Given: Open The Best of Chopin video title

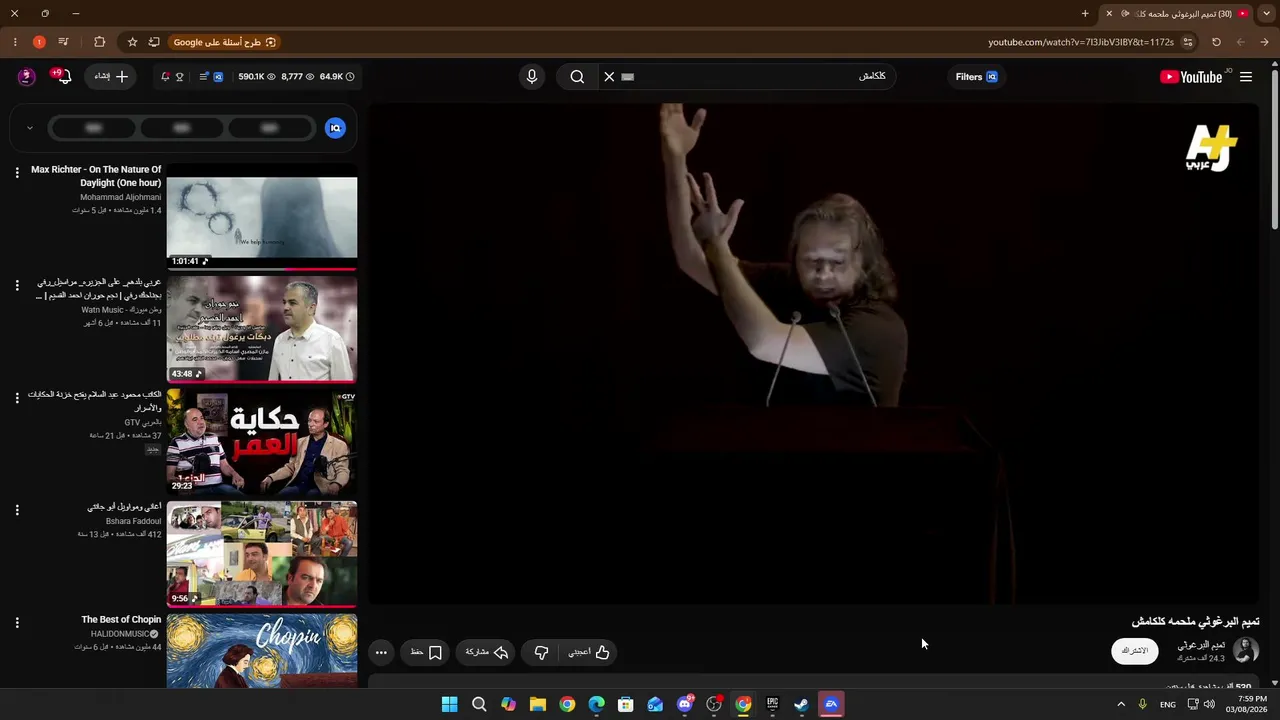Looking at the screenshot, I should coord(121,620).
